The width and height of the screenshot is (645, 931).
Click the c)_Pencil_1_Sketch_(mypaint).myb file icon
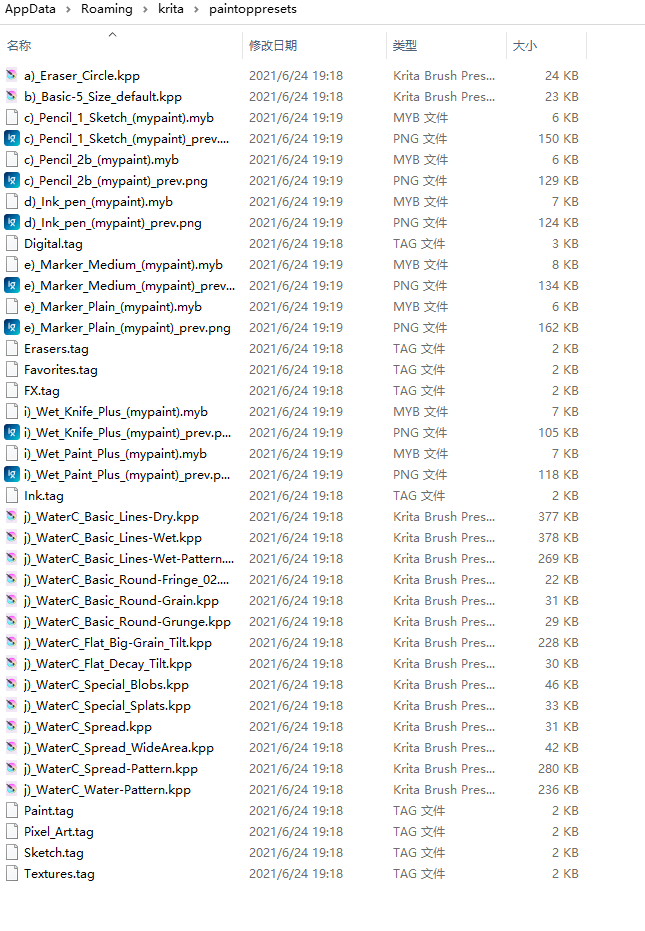tap(11, 118)
